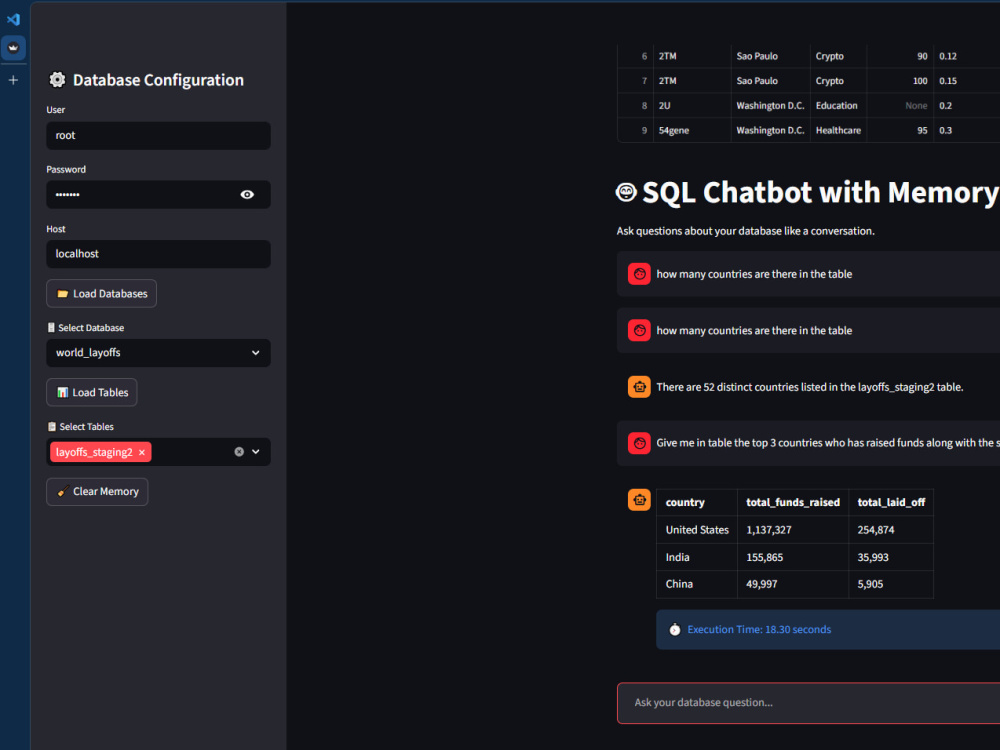Click the Crypto cell in row 6
1000x750 pixels.
[x=838, y=56]
